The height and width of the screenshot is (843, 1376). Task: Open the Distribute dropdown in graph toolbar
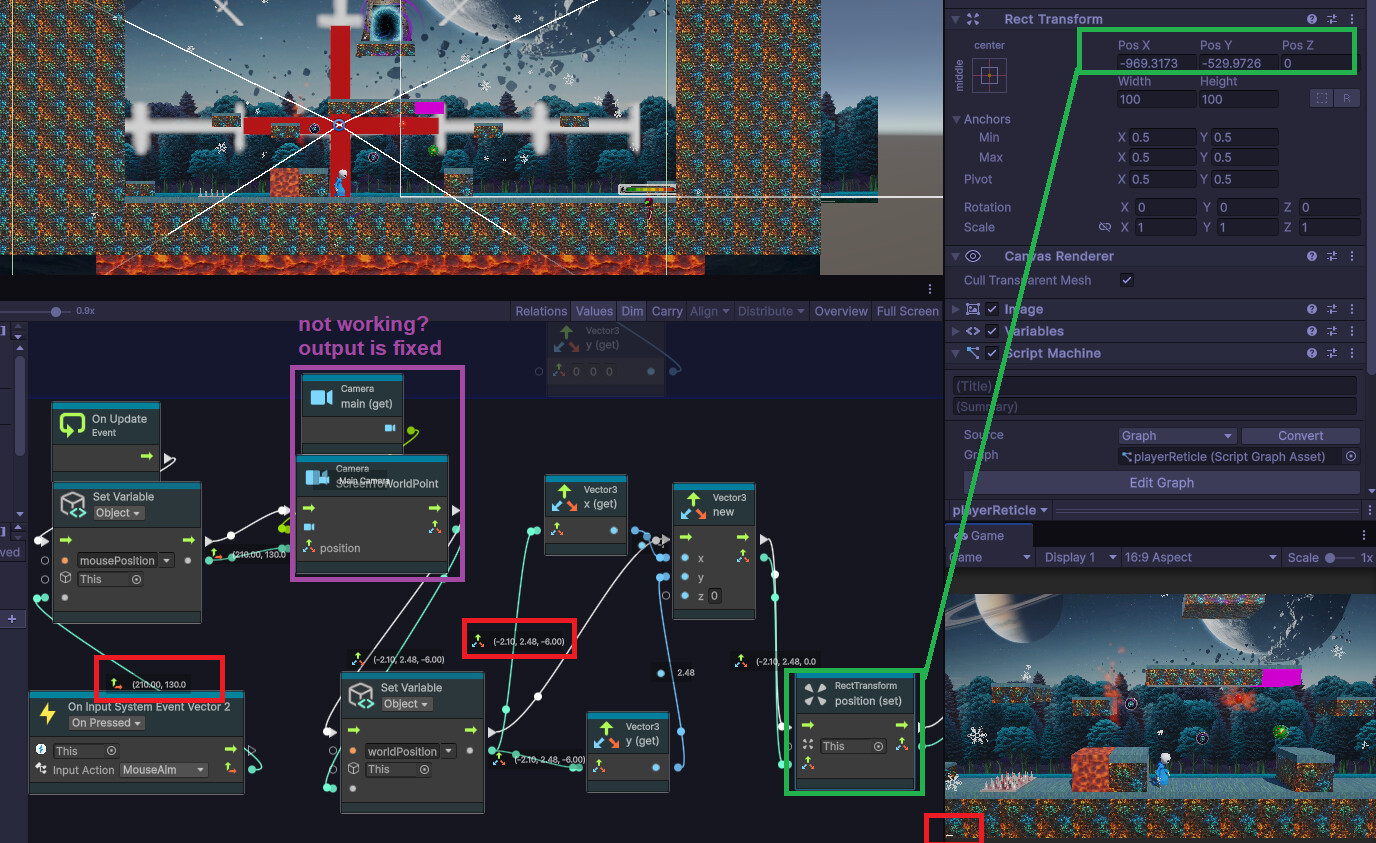pos(771,311)
